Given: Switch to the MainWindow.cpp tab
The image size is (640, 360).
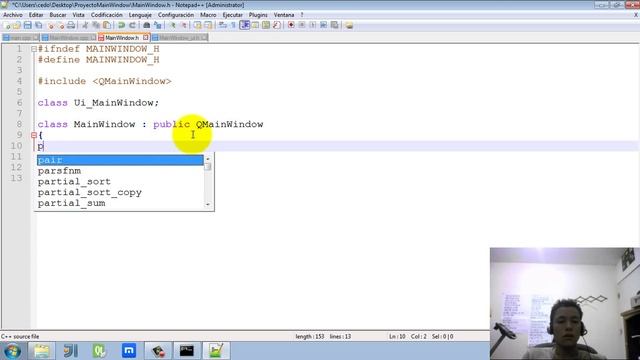Looking at the screenshot, I should point(69,38).
